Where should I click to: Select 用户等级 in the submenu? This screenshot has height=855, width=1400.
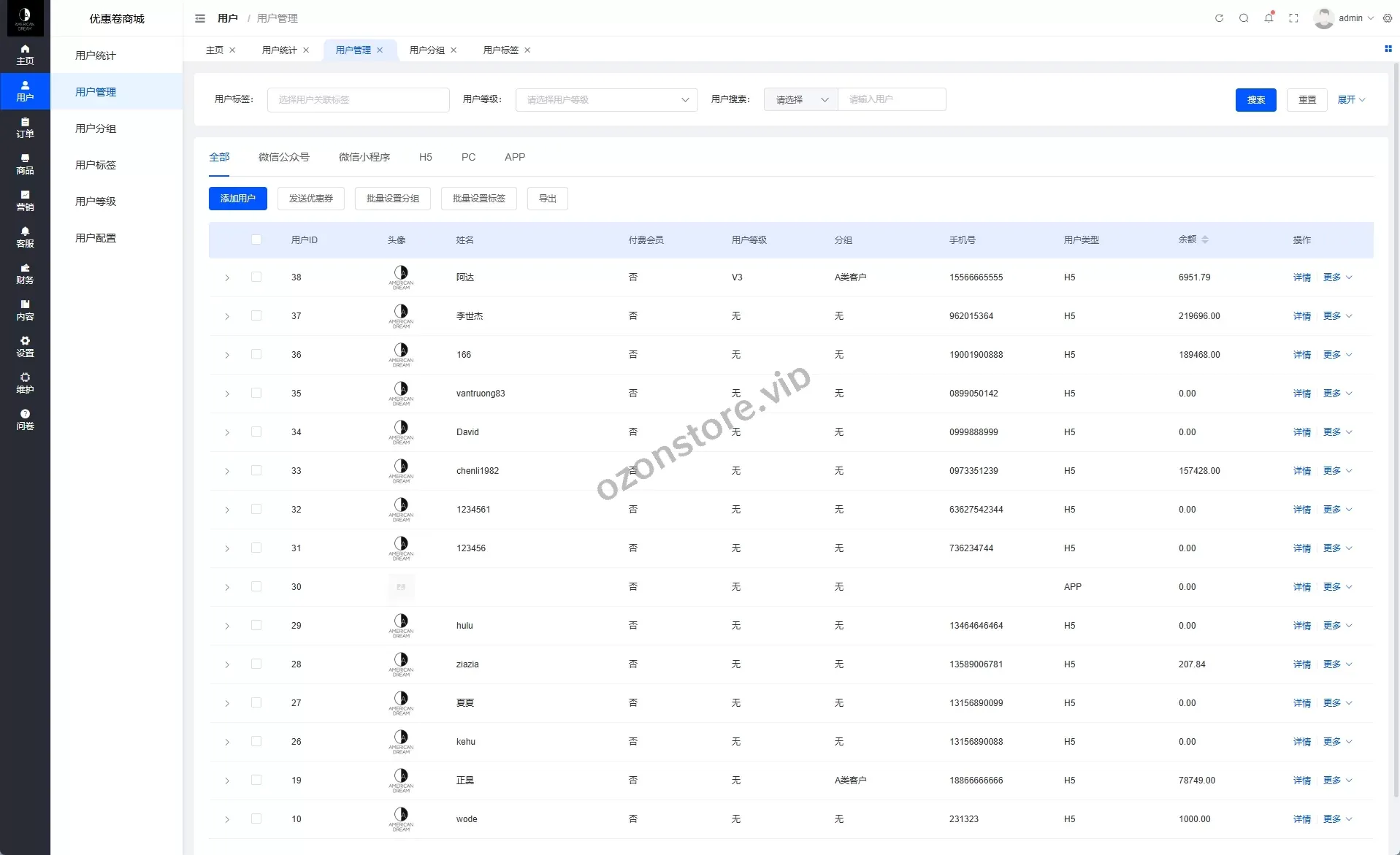pyautogui.click(x=96, y=202)
